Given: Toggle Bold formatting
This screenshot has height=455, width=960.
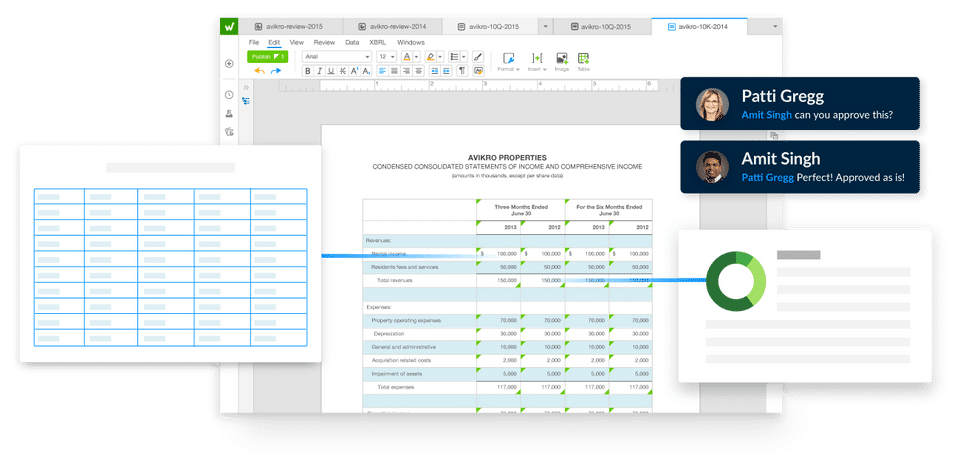Looking at the screenshot, I should click(x=308, y=71).
